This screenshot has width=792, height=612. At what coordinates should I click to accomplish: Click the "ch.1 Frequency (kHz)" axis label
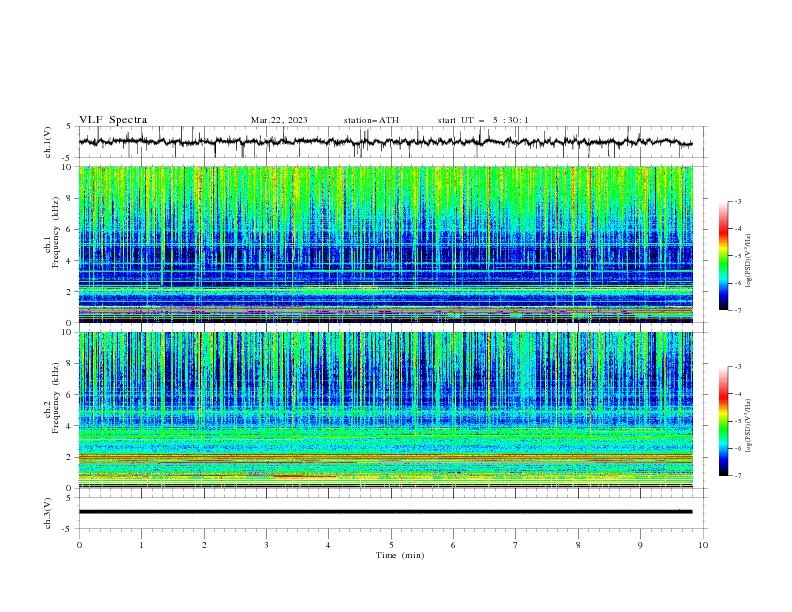click(52, 232)
